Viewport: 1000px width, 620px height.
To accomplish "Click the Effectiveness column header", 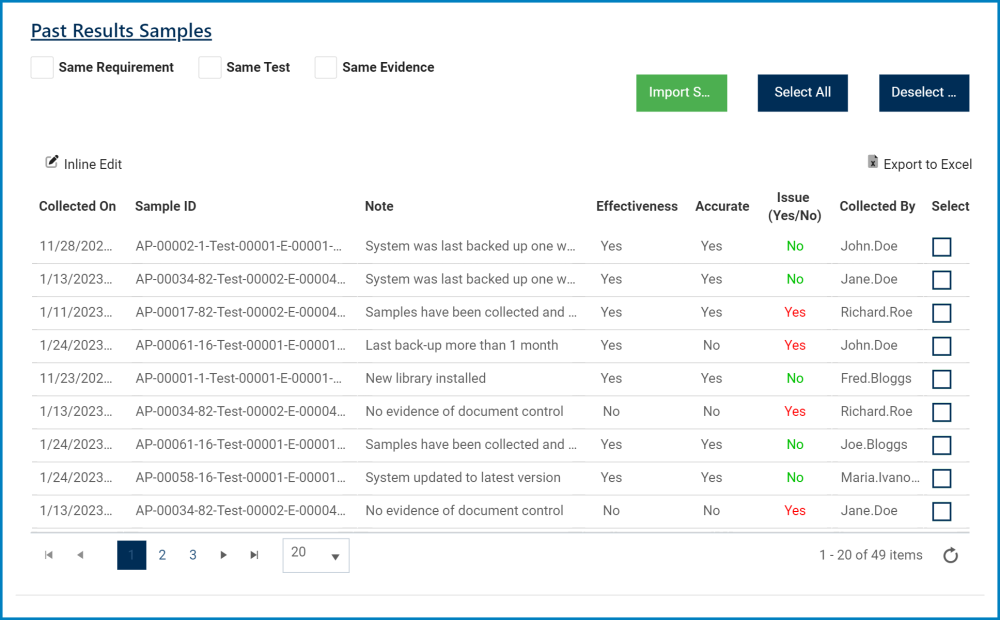I will pos(637,206).
